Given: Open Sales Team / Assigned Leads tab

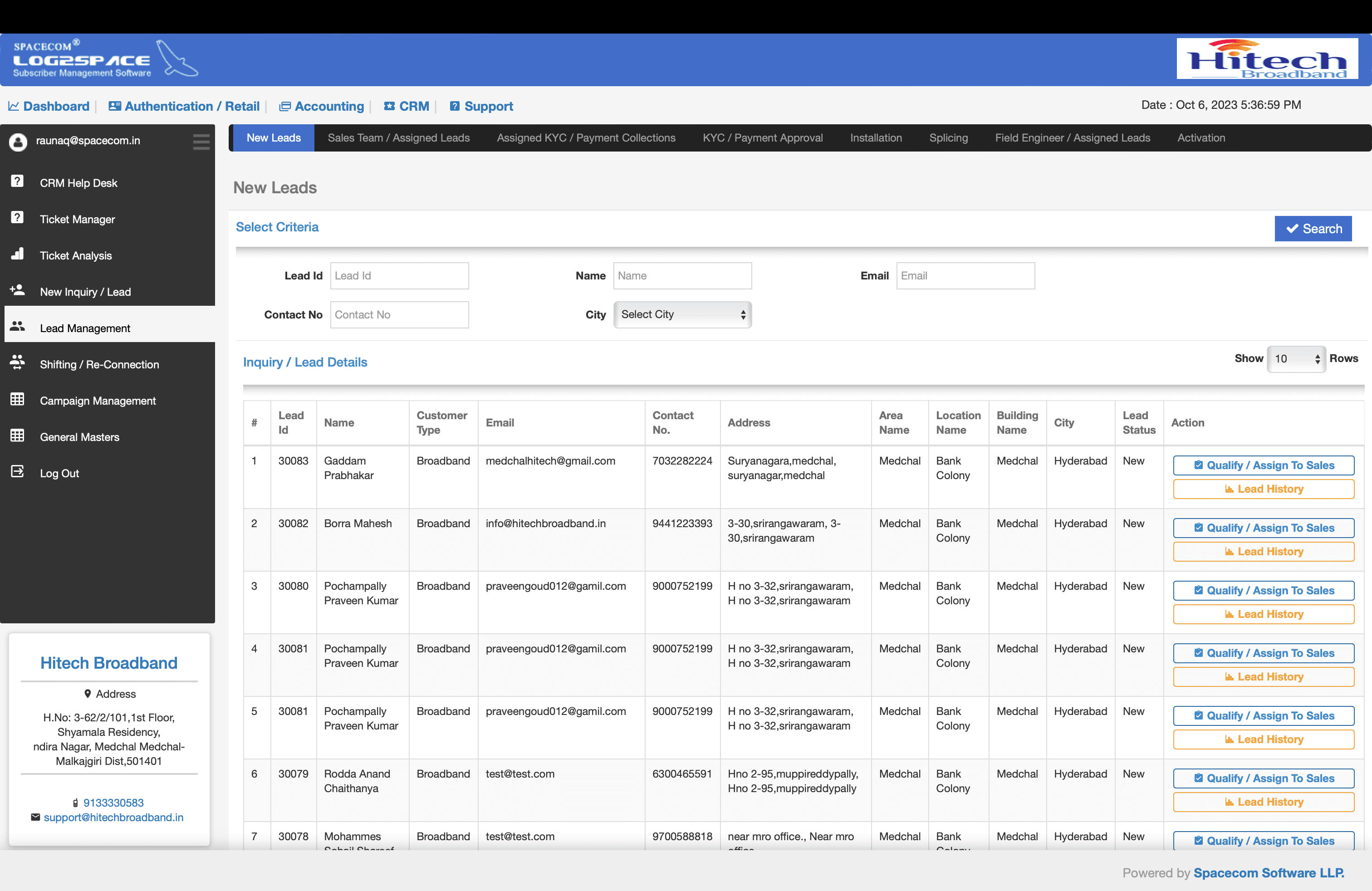Looking at the screenshot, I should point(398,138).
